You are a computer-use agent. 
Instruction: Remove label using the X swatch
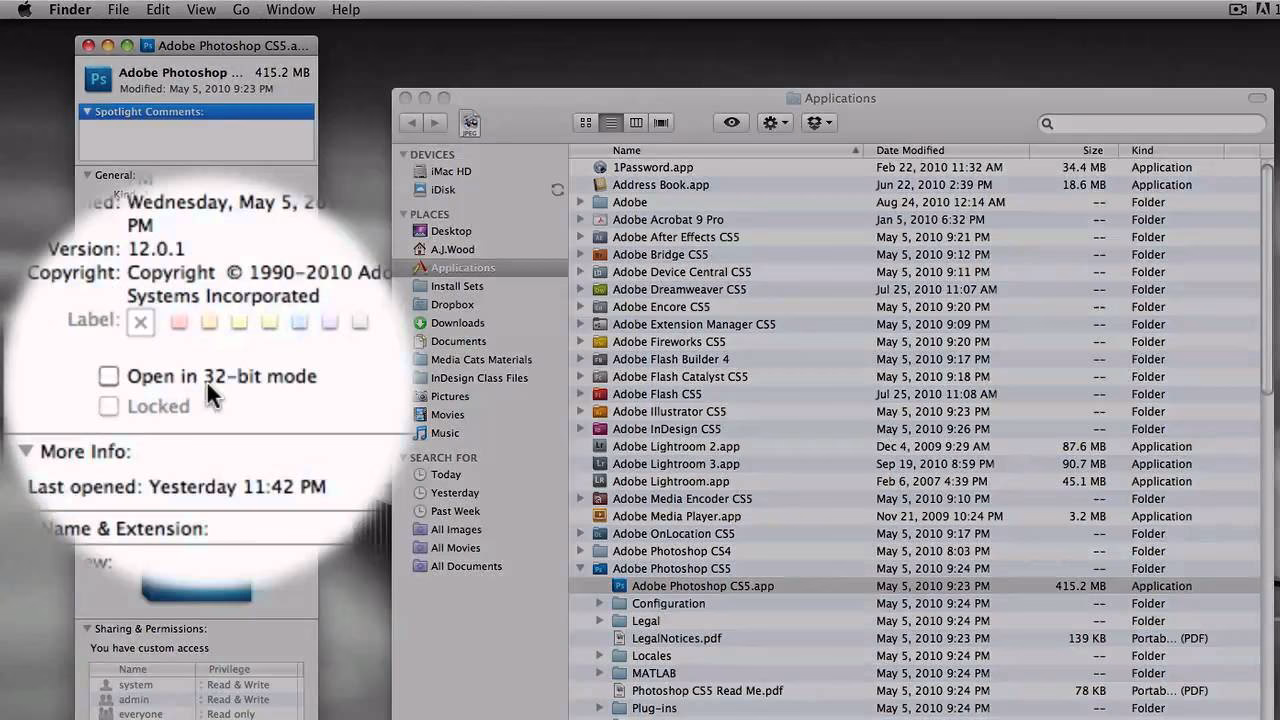coord(140,321)
